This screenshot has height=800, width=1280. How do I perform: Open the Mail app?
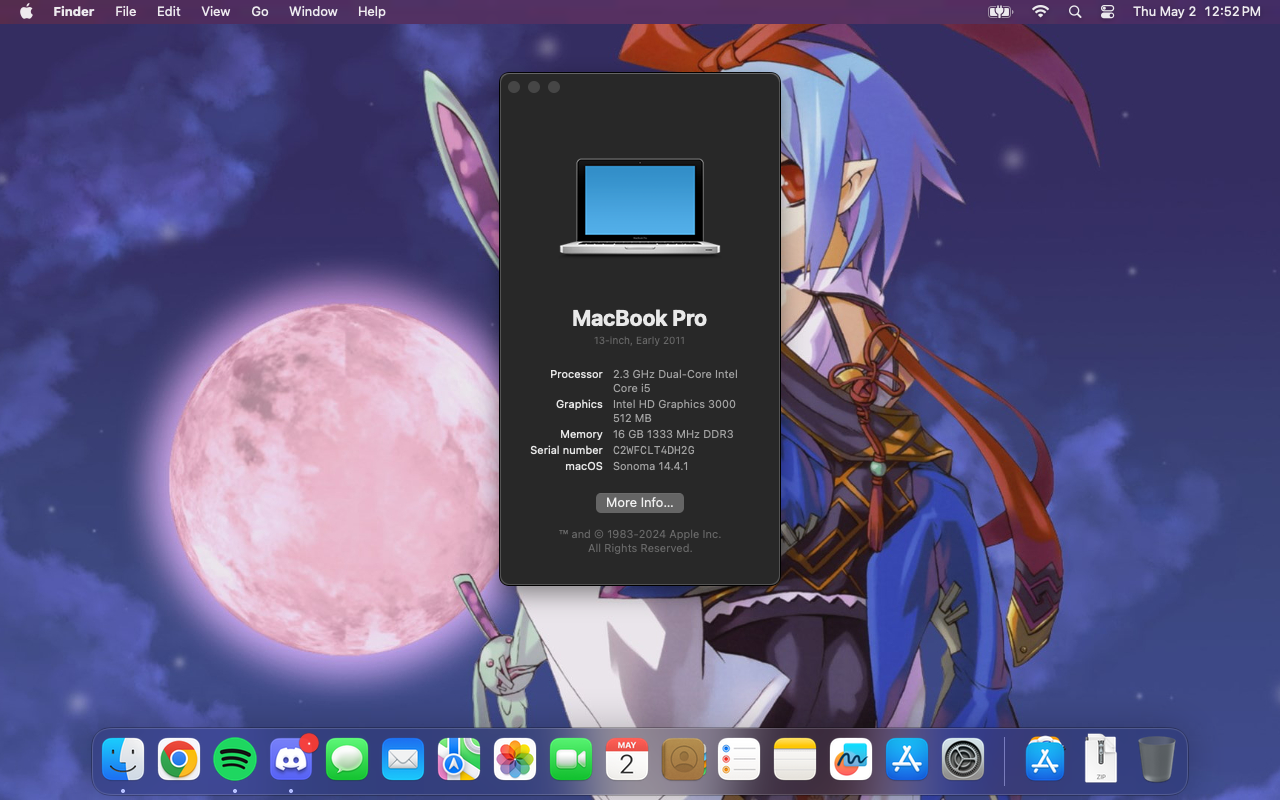[x=403, y=760]
